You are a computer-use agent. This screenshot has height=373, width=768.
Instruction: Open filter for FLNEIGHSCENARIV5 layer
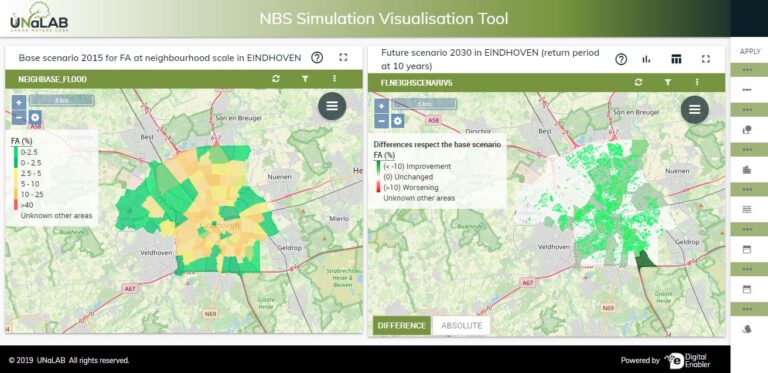[x=668, y=83]
